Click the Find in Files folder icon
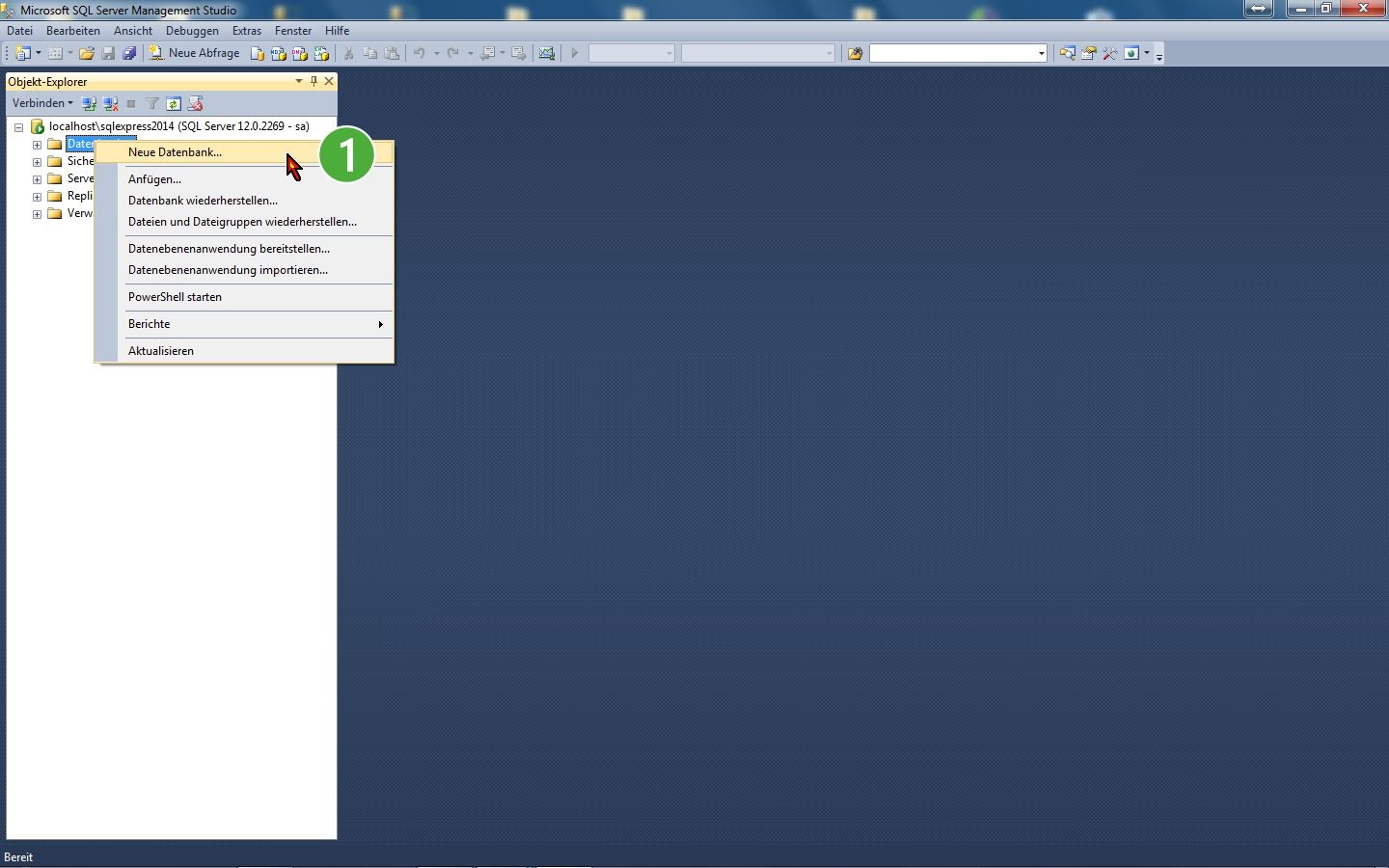 point(855,53)
